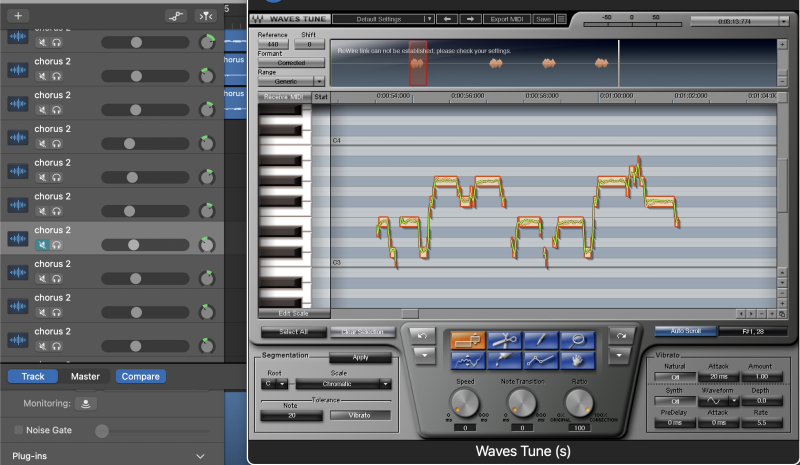
Task: Click the Reference 440 value field
Action: pos(273,44)
